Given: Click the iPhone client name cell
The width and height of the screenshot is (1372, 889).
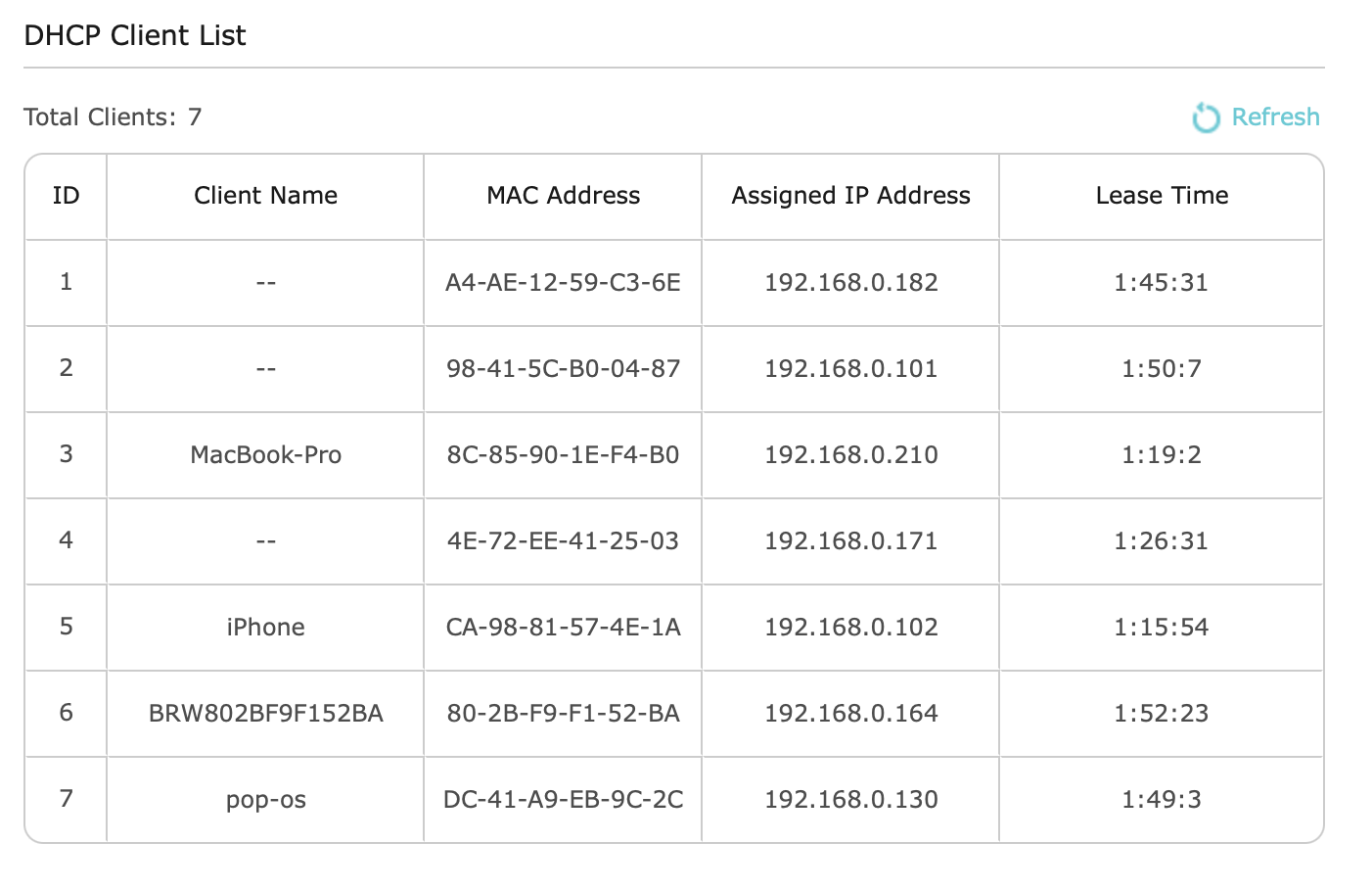Looking at the screenshot, I should point(265,628).
